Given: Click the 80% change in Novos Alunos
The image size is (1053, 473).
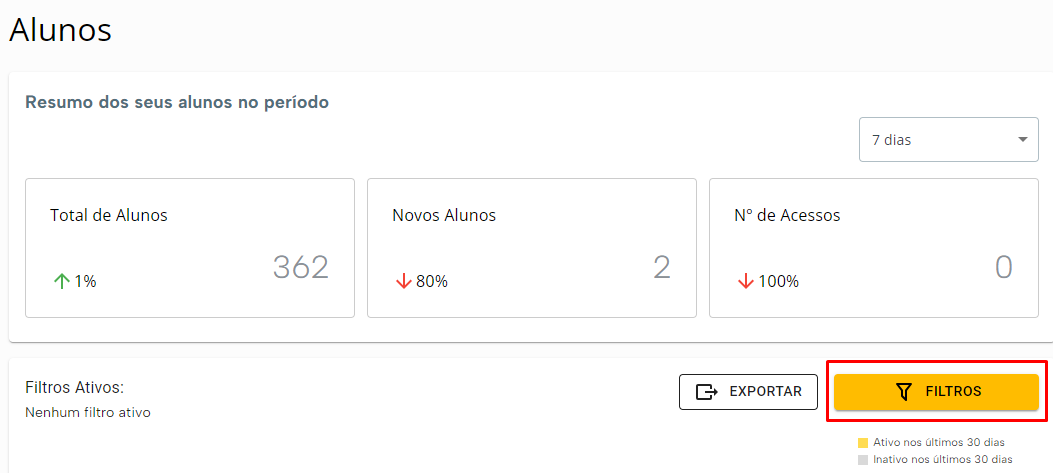Looking at the screenshot, I should pos(432,281).
